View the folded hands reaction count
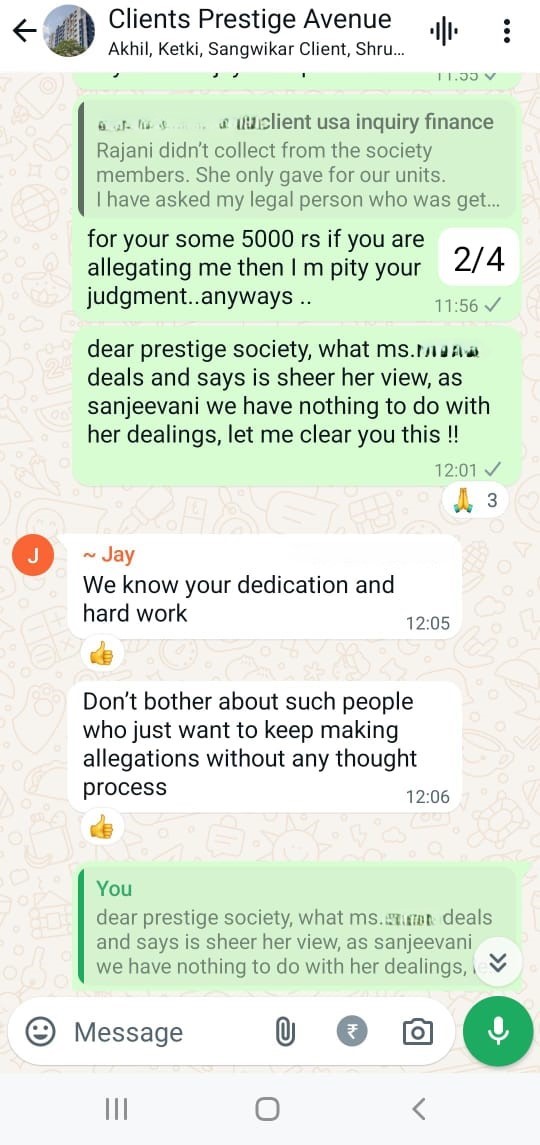The height and width of the screenshot is (1145, 540). [x=474, y=500]
